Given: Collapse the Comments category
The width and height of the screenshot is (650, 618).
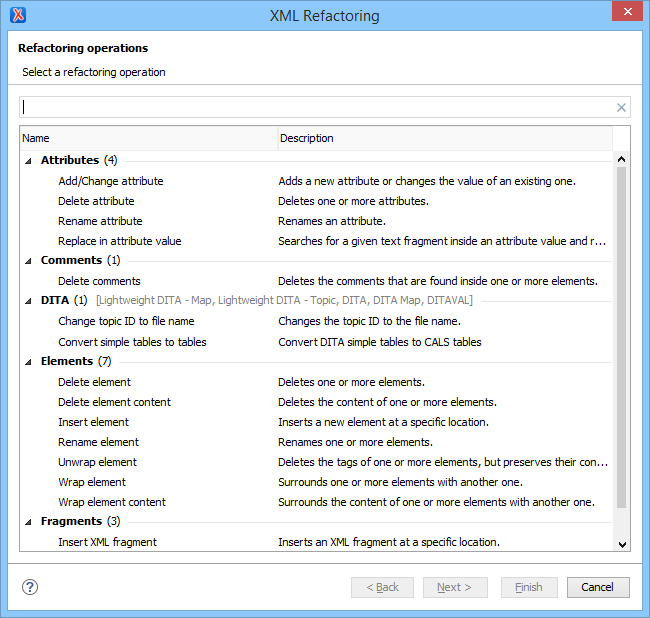Looking at the screenshot, I should point(29,261).
